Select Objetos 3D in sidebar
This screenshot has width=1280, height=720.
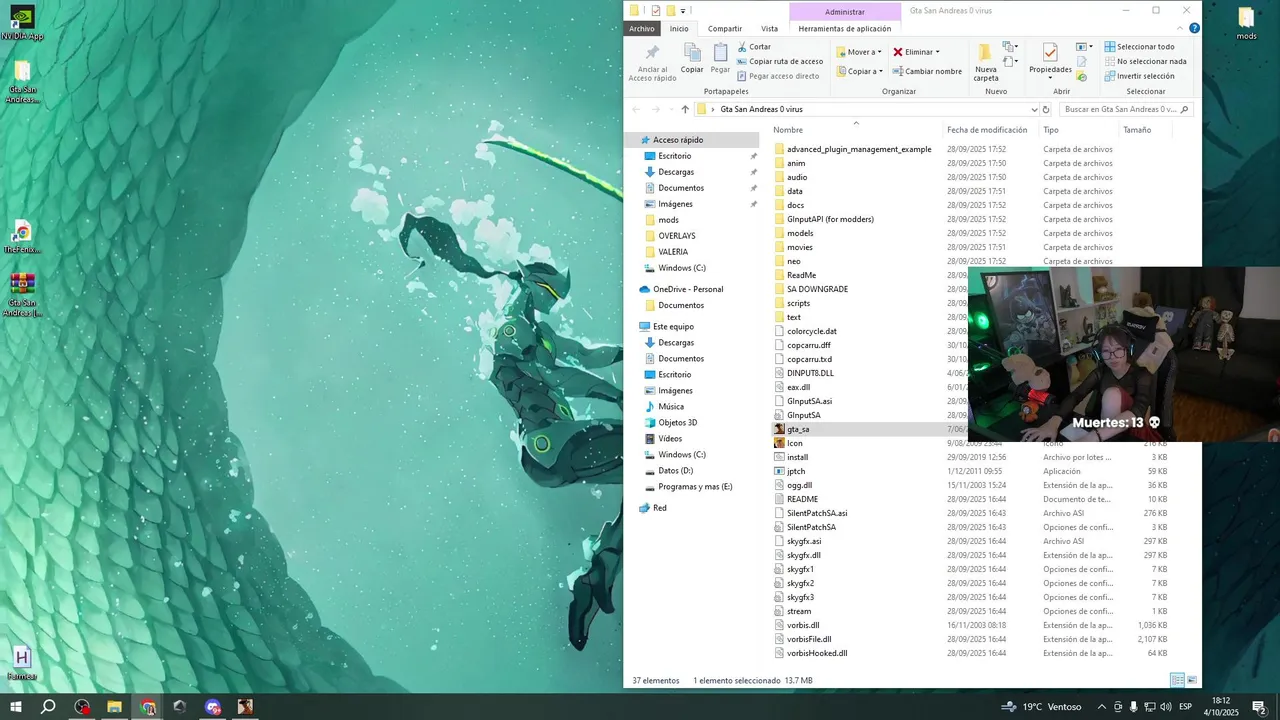[x=677, y=423]
